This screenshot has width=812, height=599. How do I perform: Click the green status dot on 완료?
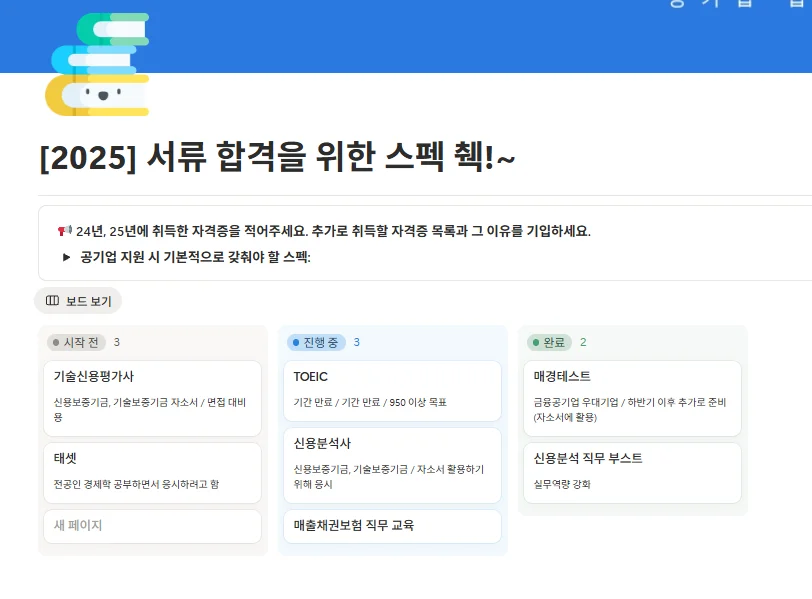click(537, 341)
